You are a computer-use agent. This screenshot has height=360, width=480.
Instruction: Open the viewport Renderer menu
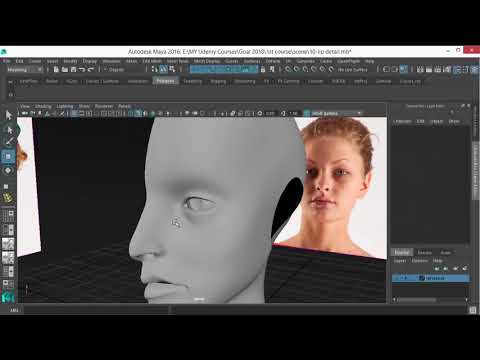click(x=104, y=106)
